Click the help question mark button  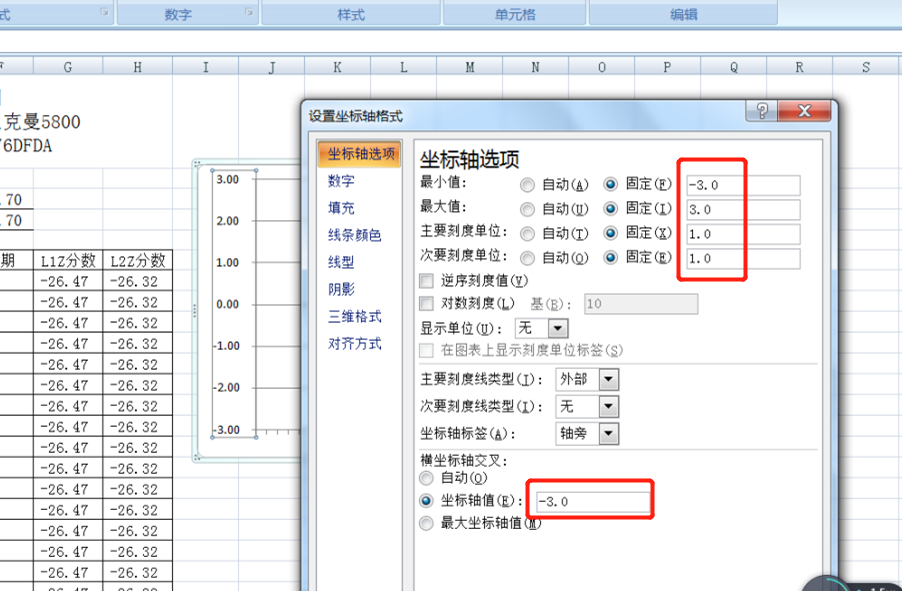pyautogui.click(x=762, y=112)
